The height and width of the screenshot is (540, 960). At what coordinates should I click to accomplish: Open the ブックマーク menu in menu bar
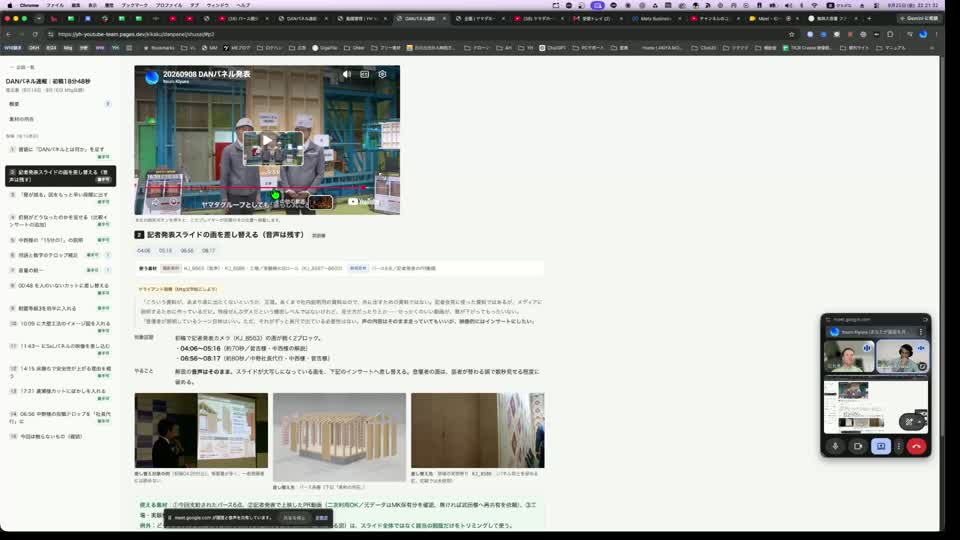pyautogui.click(x=134, y=5)
